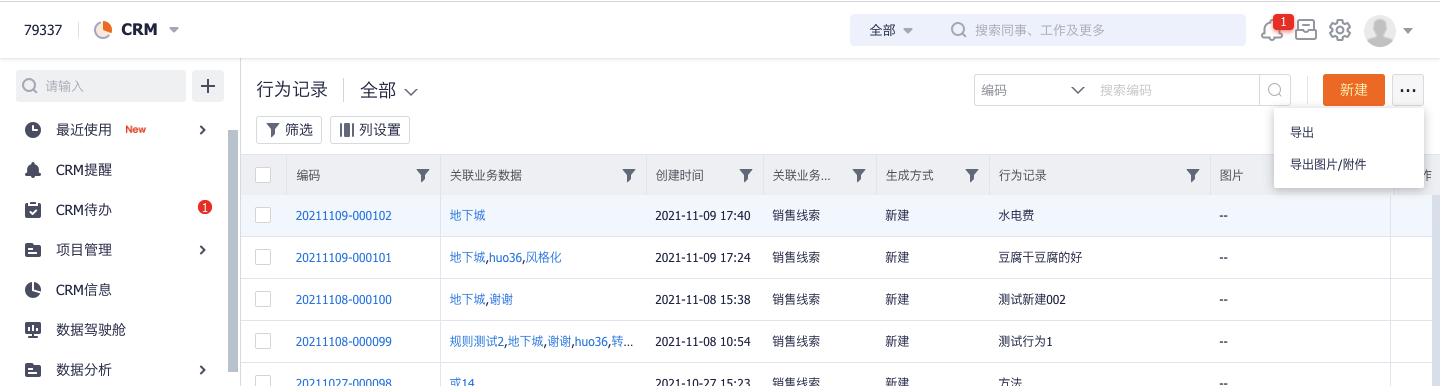The image size is (1440, 386).
Task: Toggle the select-all checkbox in table header
Action: coord(264,175)
